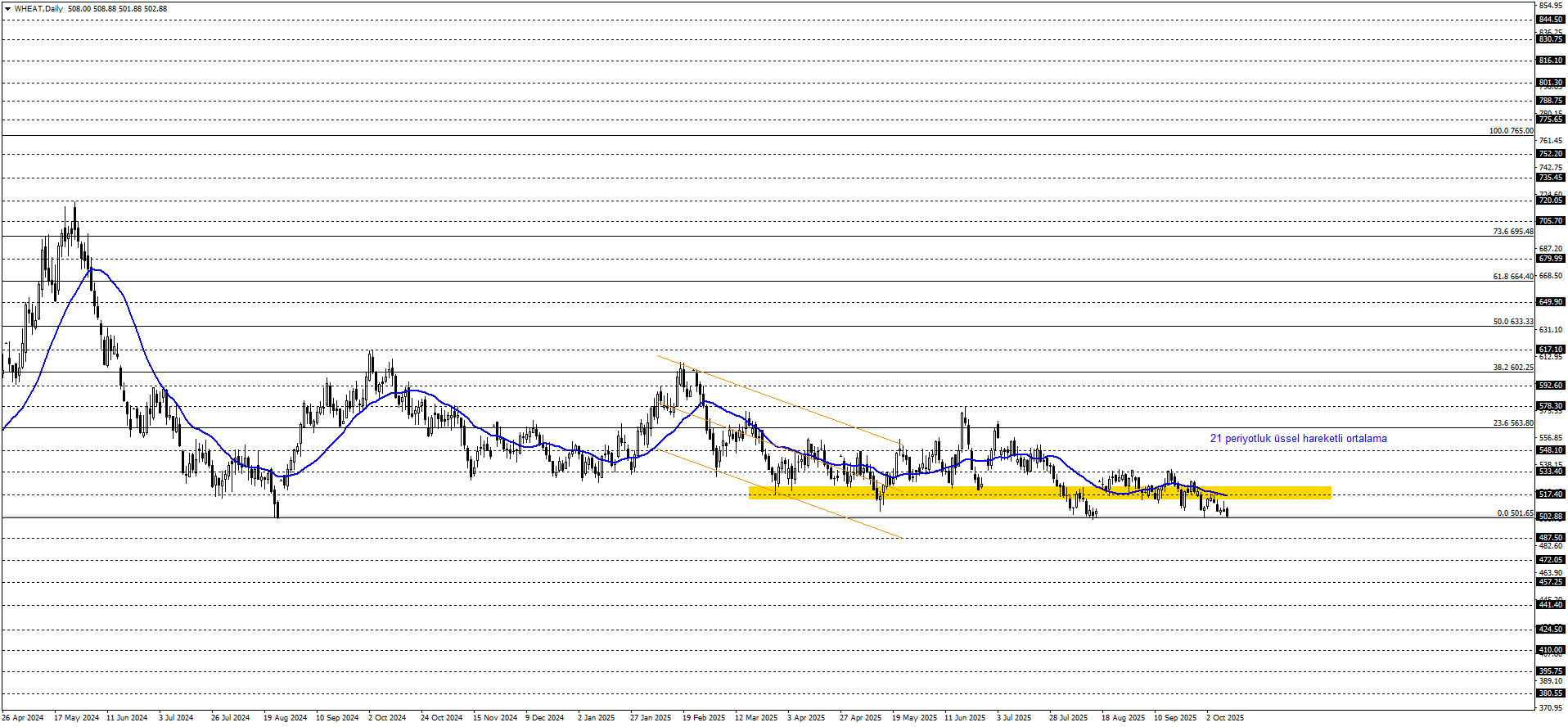This screenshot has height=727, width=1568.
Task: Click the current price tag 502.88
Action: (1551, 517)
